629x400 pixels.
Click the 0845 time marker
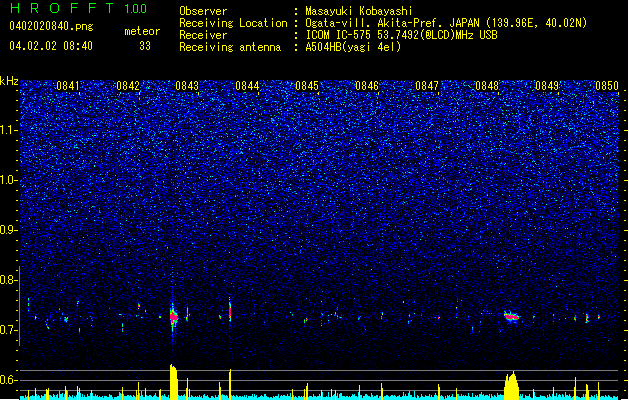[307, 86]
